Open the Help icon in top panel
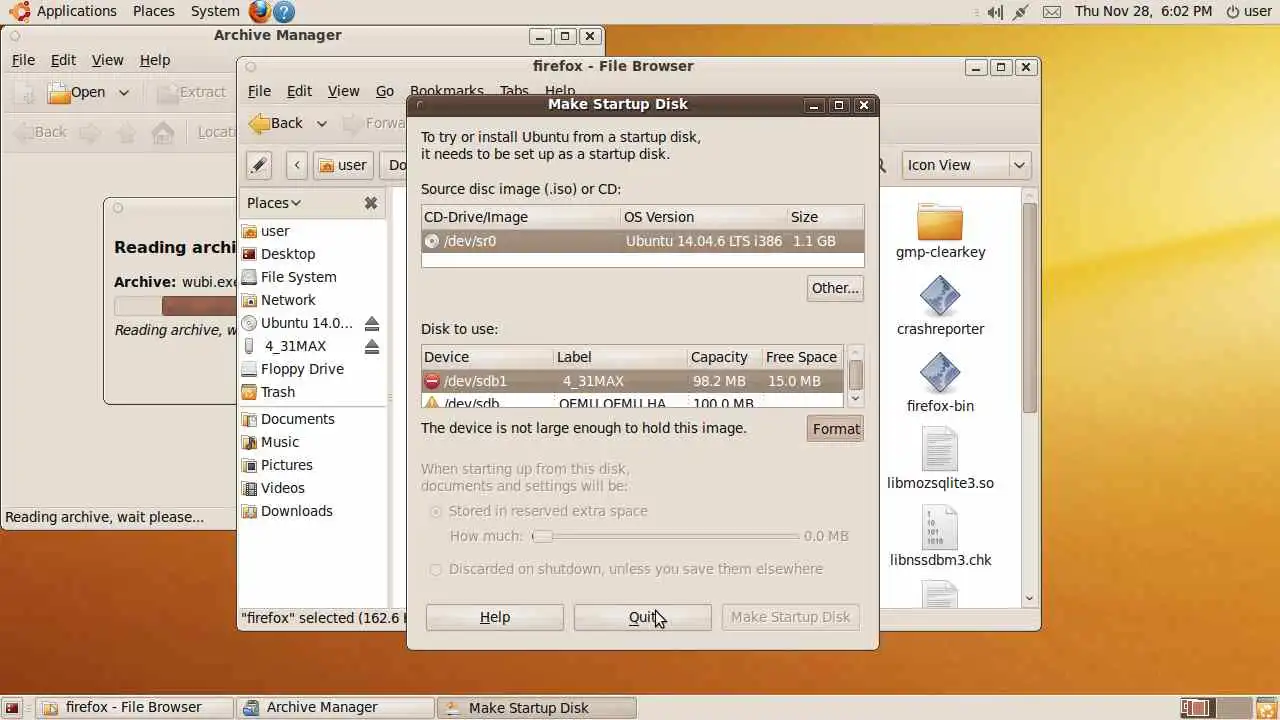The height and width of the screenshot is (720, 1280). click(284, 12)
